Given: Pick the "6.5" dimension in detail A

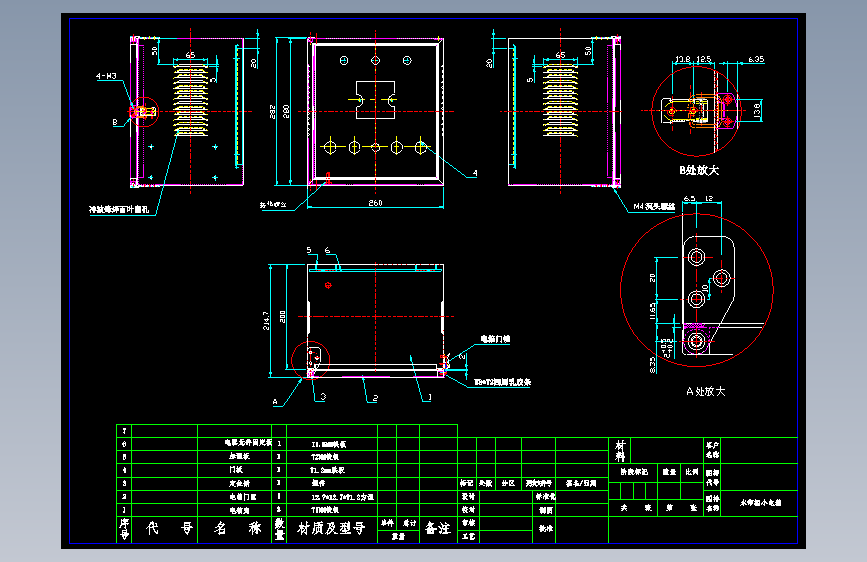Looking at the screenshot, I should [690, 199].
